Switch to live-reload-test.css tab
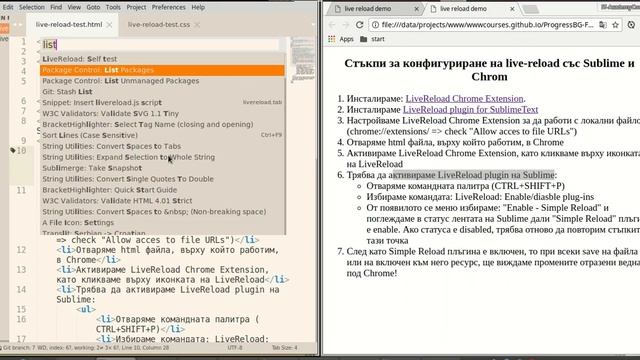Screen dimensions: 640x360 coord(159,24)
